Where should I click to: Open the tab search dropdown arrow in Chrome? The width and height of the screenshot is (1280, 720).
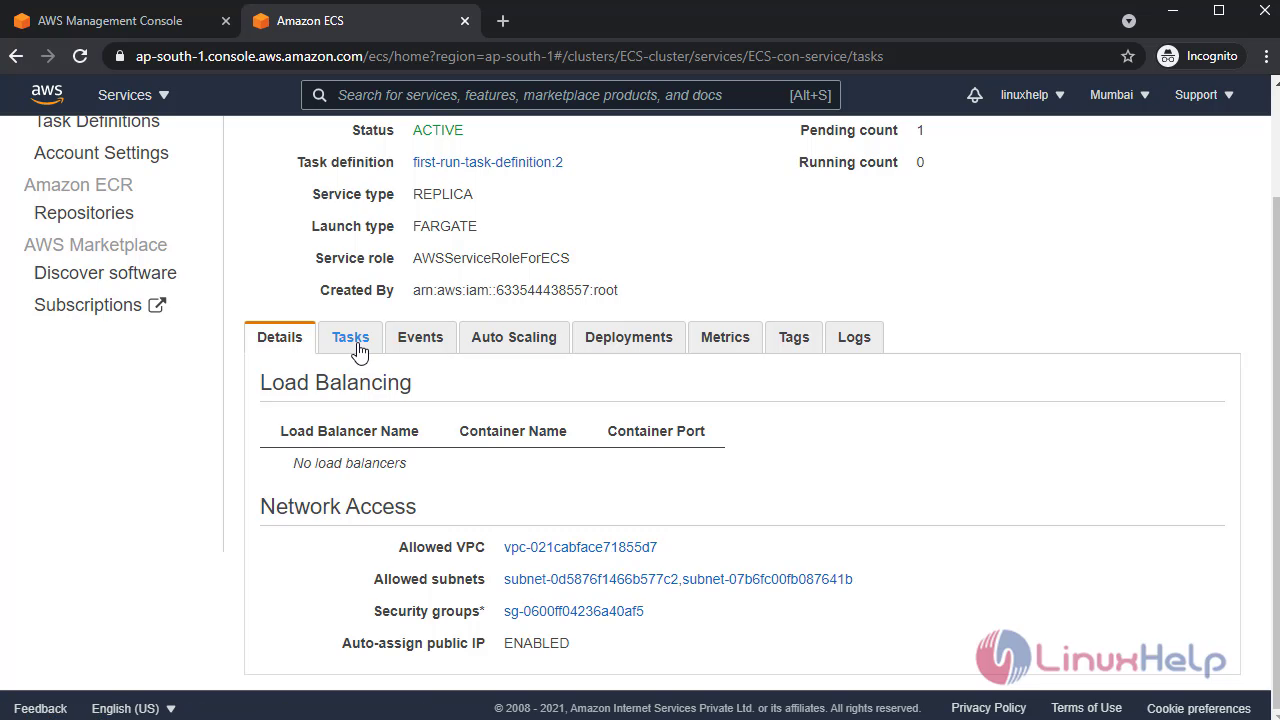[x=1129, y=21]
